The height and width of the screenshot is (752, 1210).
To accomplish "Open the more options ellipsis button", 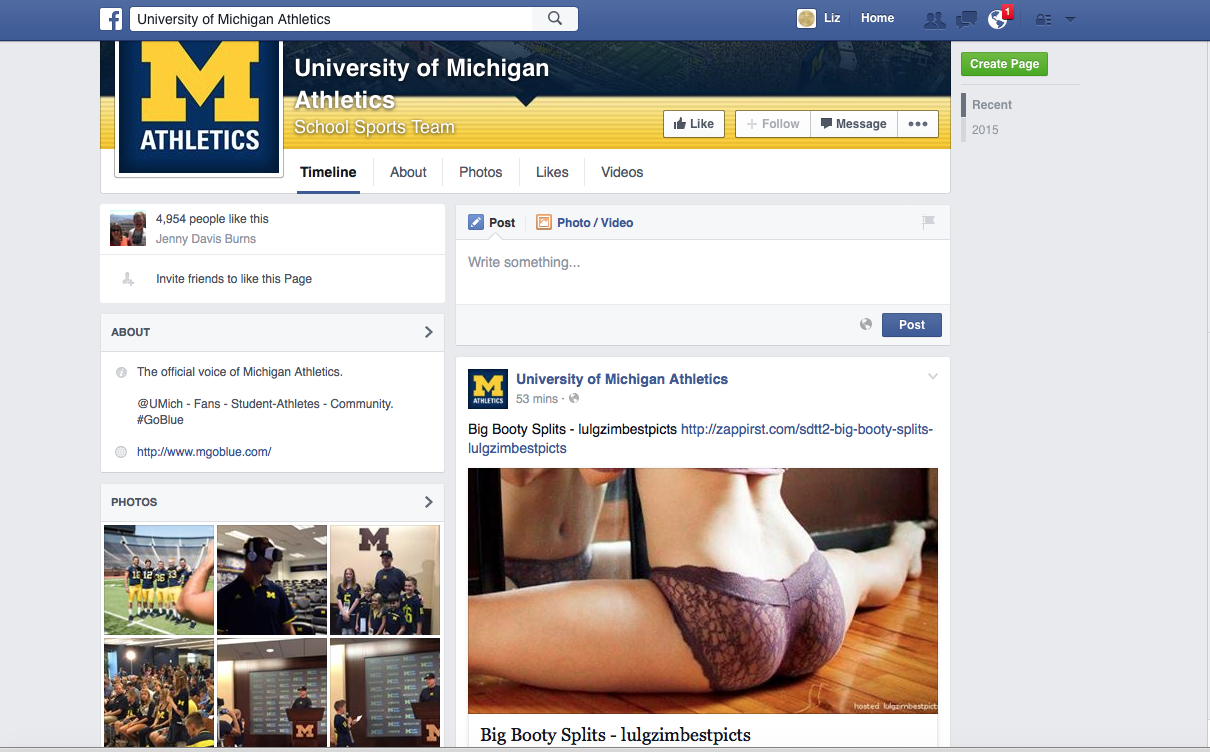I will pos(917,124).
